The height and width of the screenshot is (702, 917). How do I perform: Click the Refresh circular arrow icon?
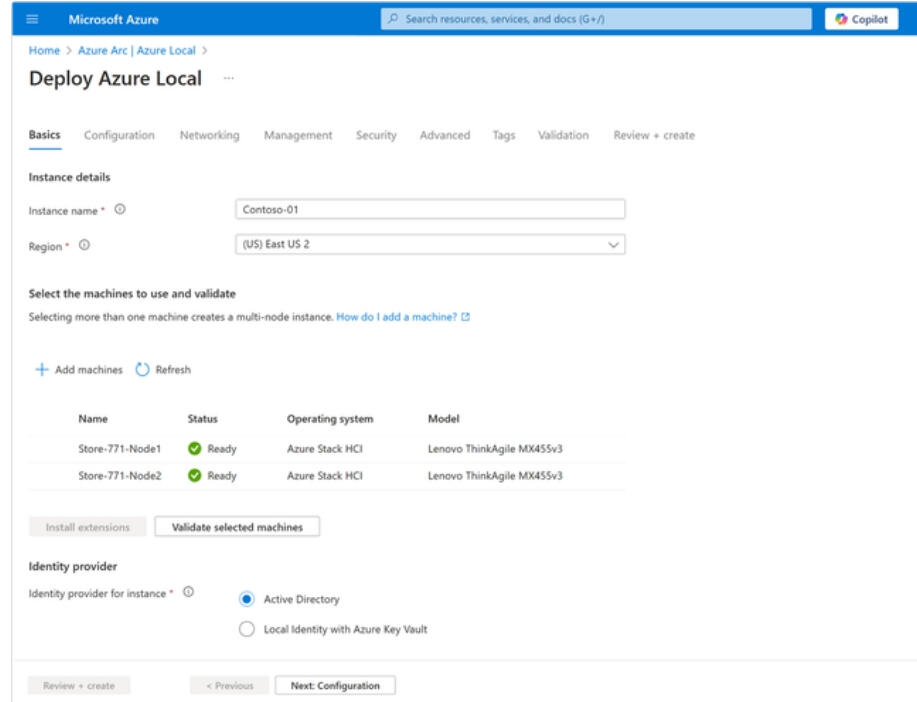(142, 370)
